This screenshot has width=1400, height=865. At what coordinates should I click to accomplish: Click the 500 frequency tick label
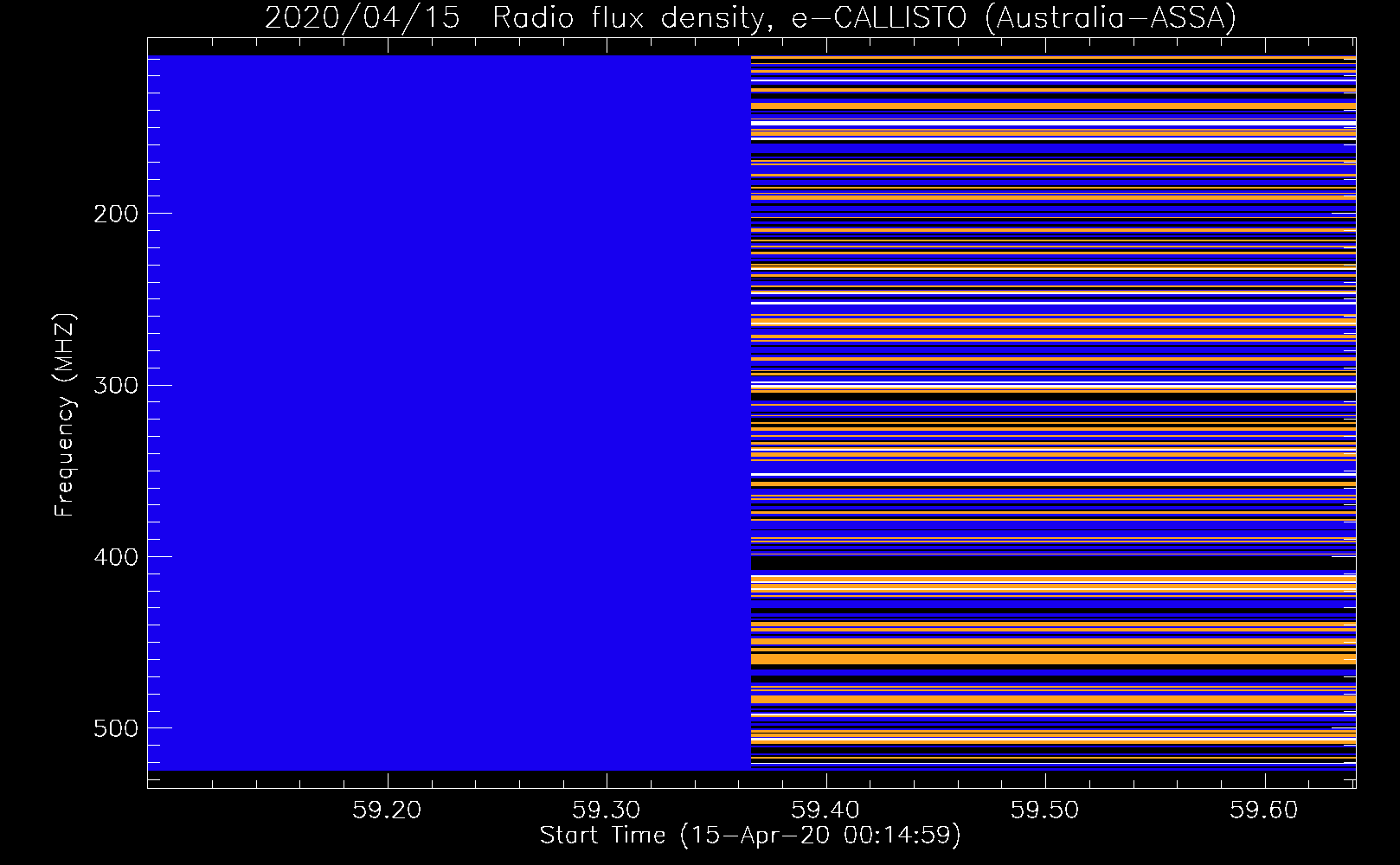click(116, 728)
